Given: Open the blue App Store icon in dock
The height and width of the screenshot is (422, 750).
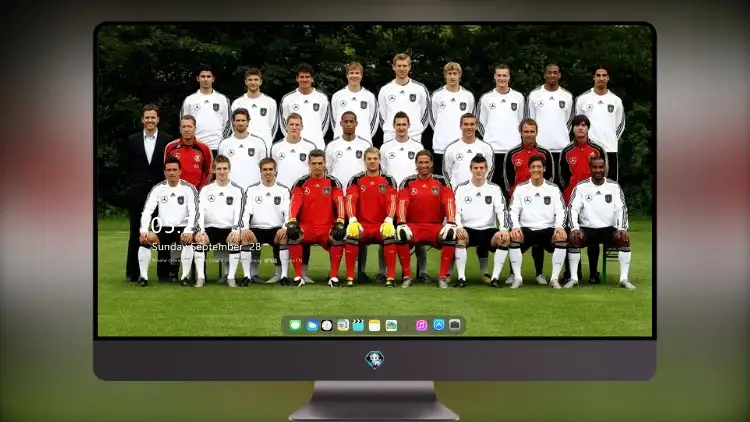Looking at the screenshot, I should tap(439, 325).
